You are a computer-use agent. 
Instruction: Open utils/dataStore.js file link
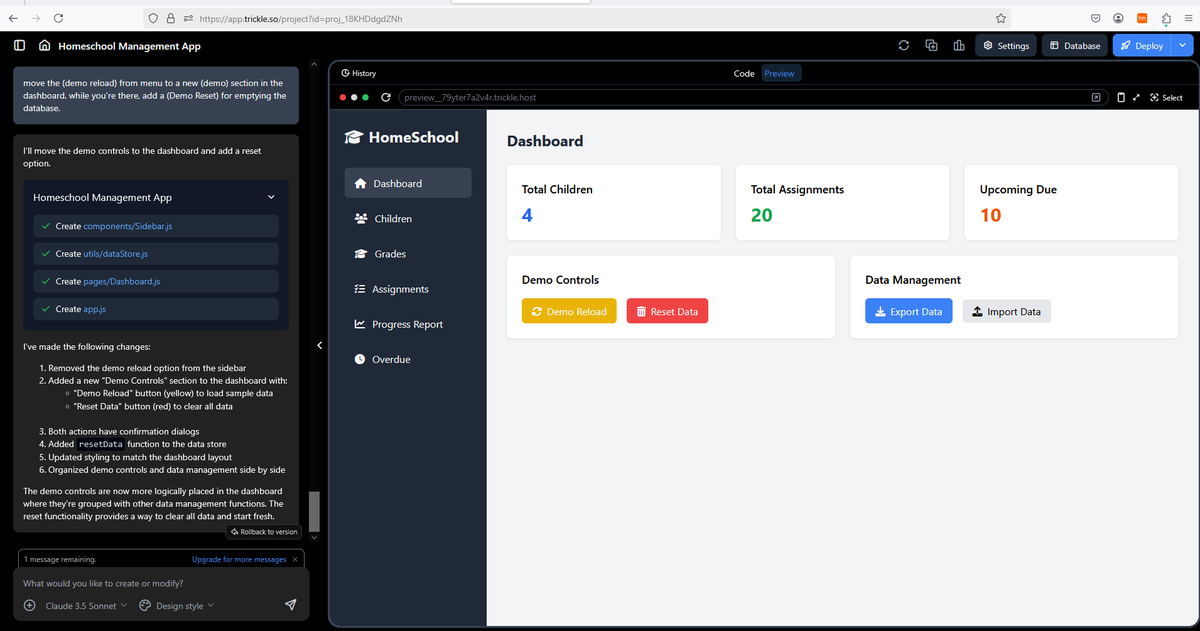(116, 254)
